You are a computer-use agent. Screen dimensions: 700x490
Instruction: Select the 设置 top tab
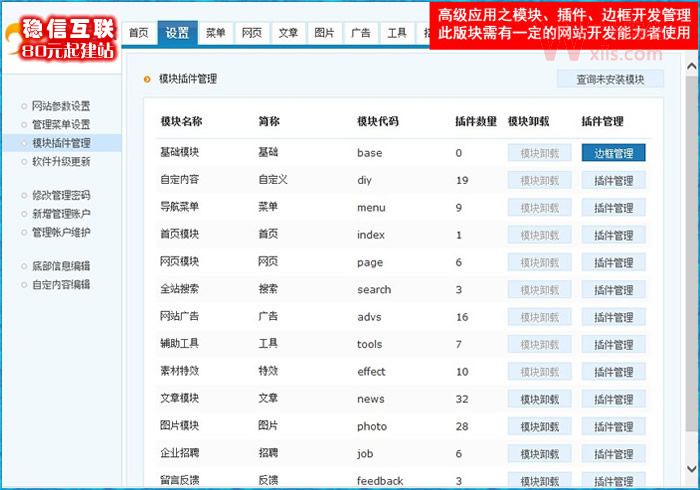click(177, 33)
